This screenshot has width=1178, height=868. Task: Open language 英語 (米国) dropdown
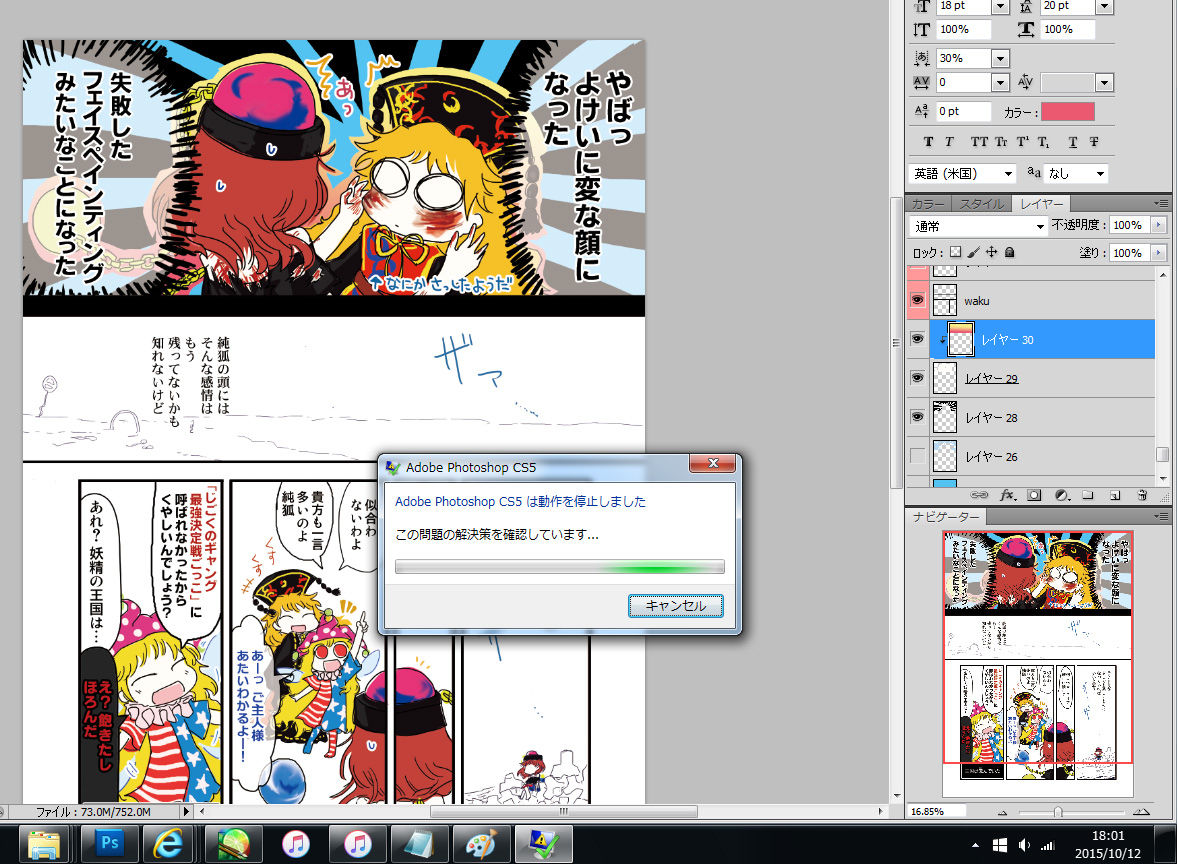click(x=962, y=174)
